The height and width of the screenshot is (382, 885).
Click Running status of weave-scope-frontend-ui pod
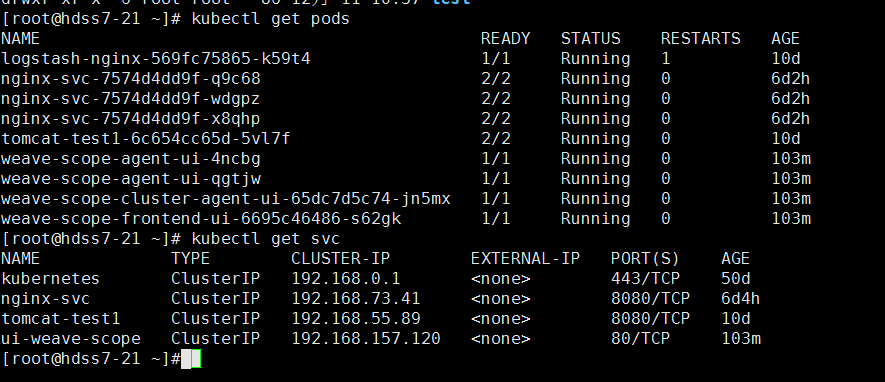595,219
